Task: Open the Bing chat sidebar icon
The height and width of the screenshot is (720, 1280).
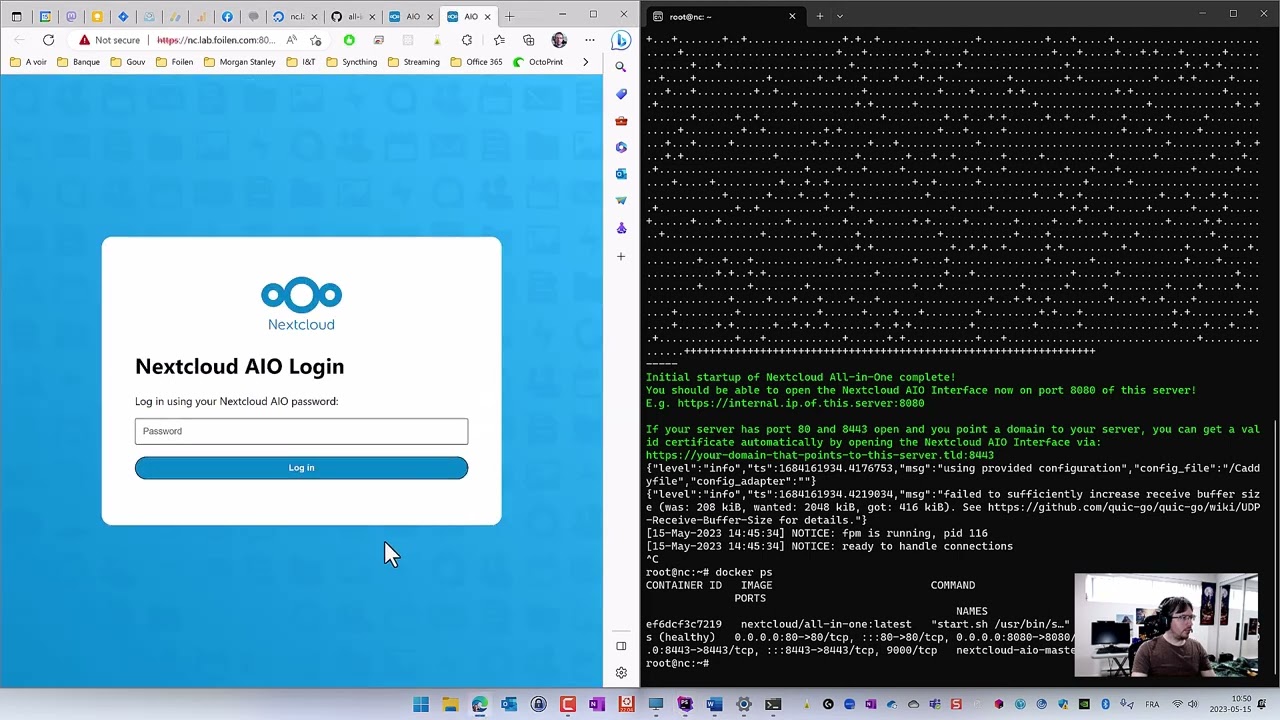Action: pyautogui.click(x=621, y=40)
